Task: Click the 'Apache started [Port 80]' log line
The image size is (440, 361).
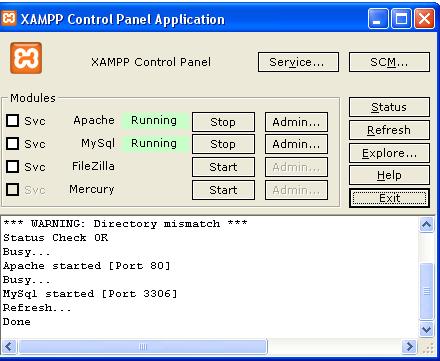Action: pyautogui.click(x=87, y=266)
